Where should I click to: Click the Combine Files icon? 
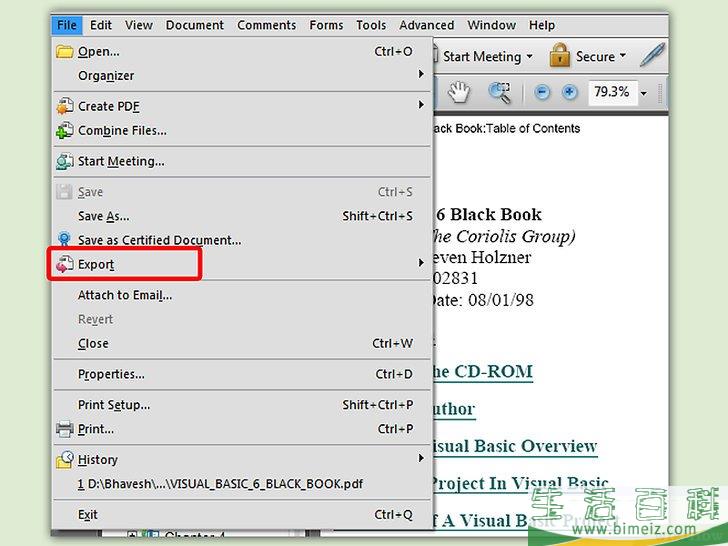[65, 130]
